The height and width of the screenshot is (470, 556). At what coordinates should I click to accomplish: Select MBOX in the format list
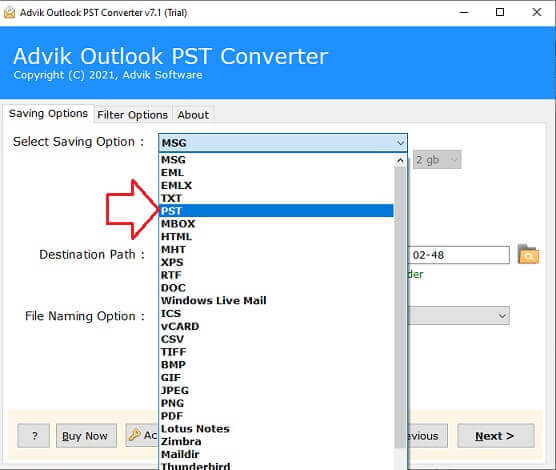coord(277,223)
